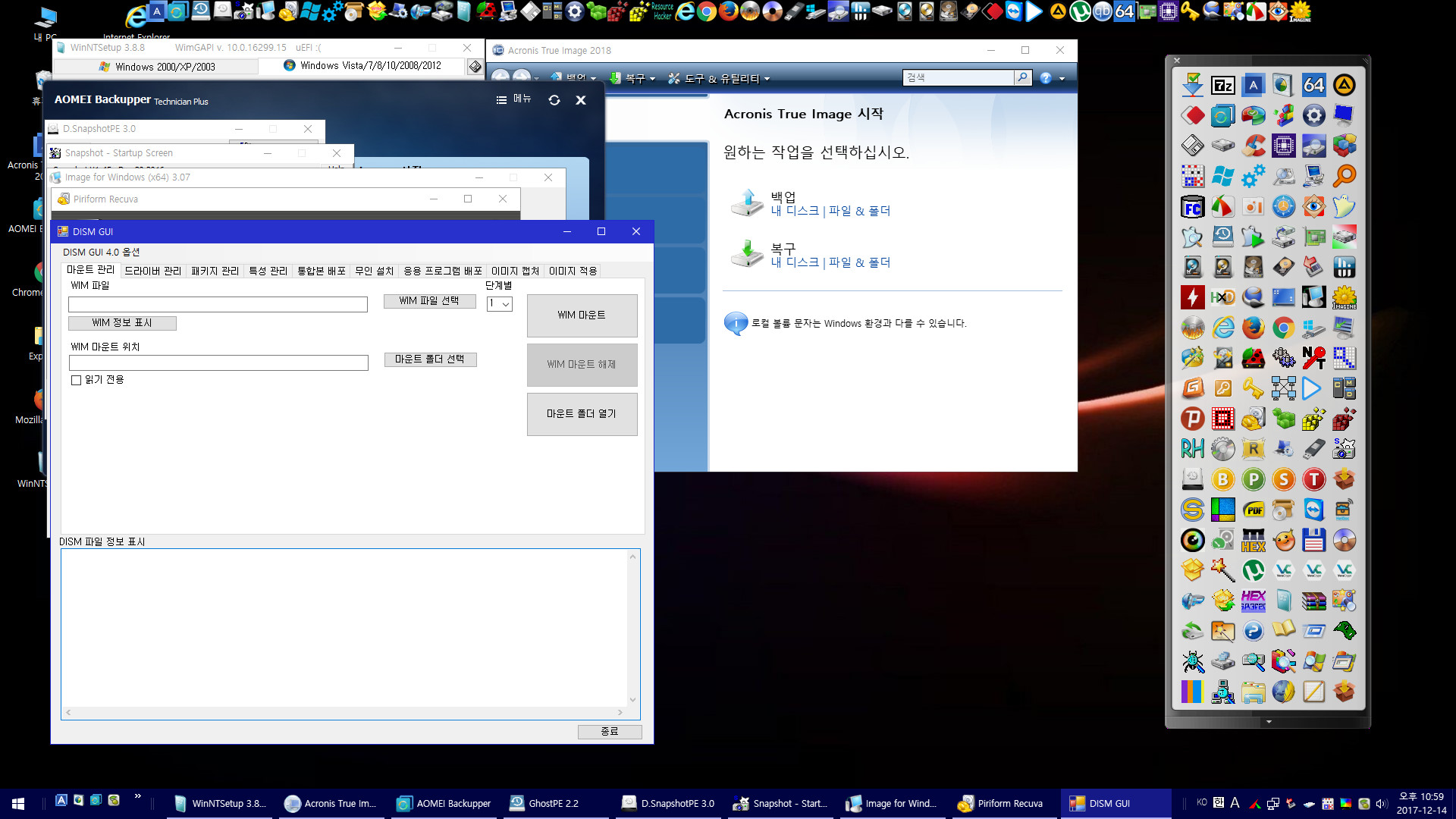The image size is (1456, 819).
Task: Launch 7-Zip from the icon dock panel
Action: (1222, 85)
